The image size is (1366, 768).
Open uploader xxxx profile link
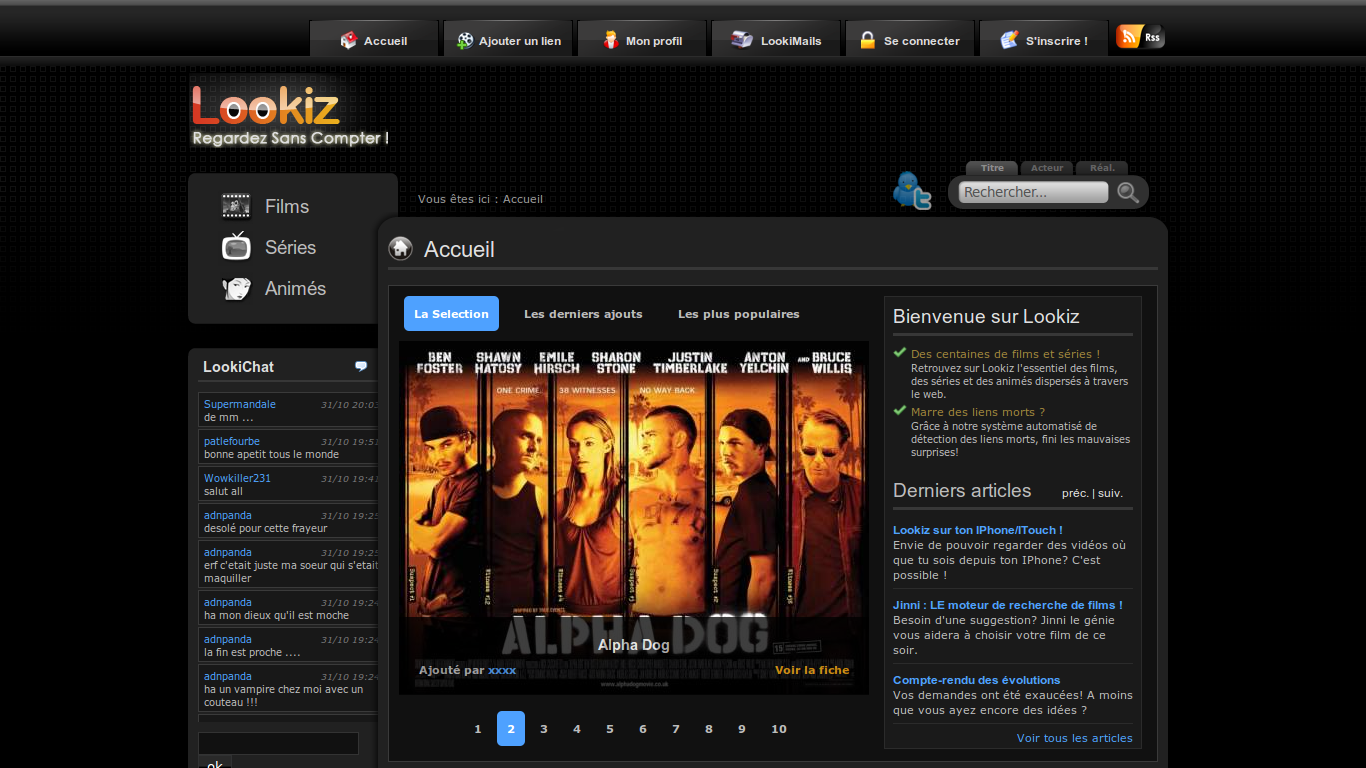[x=502, y=670]
